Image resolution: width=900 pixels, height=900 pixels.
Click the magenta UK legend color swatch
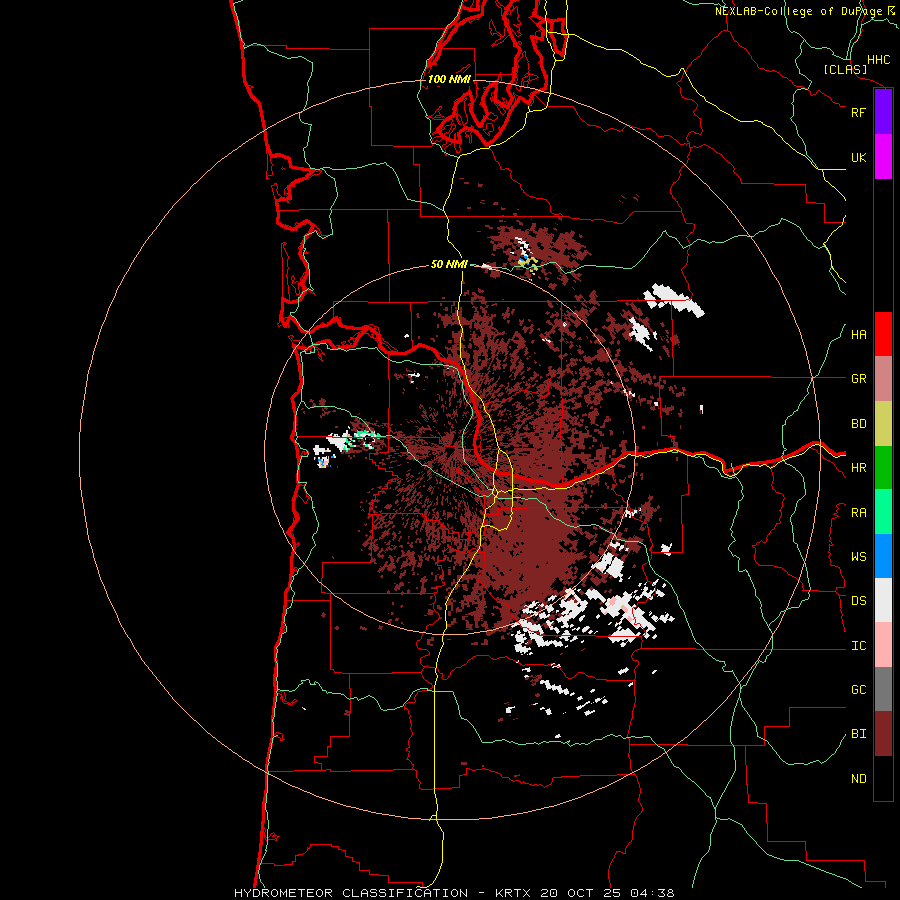(883, 157)
